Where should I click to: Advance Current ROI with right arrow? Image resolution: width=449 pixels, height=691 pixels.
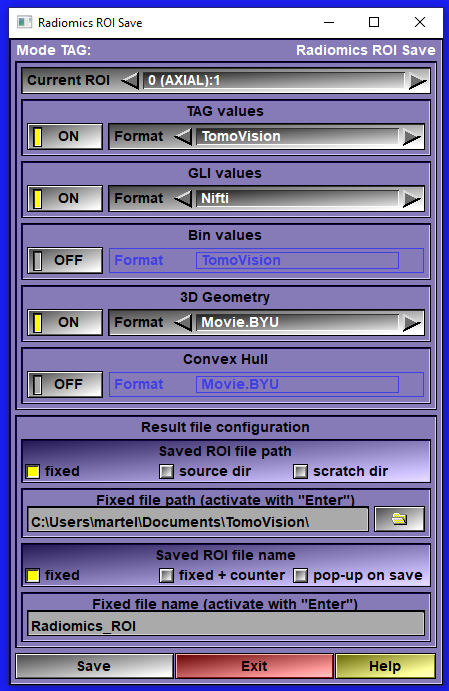(417, 81)
